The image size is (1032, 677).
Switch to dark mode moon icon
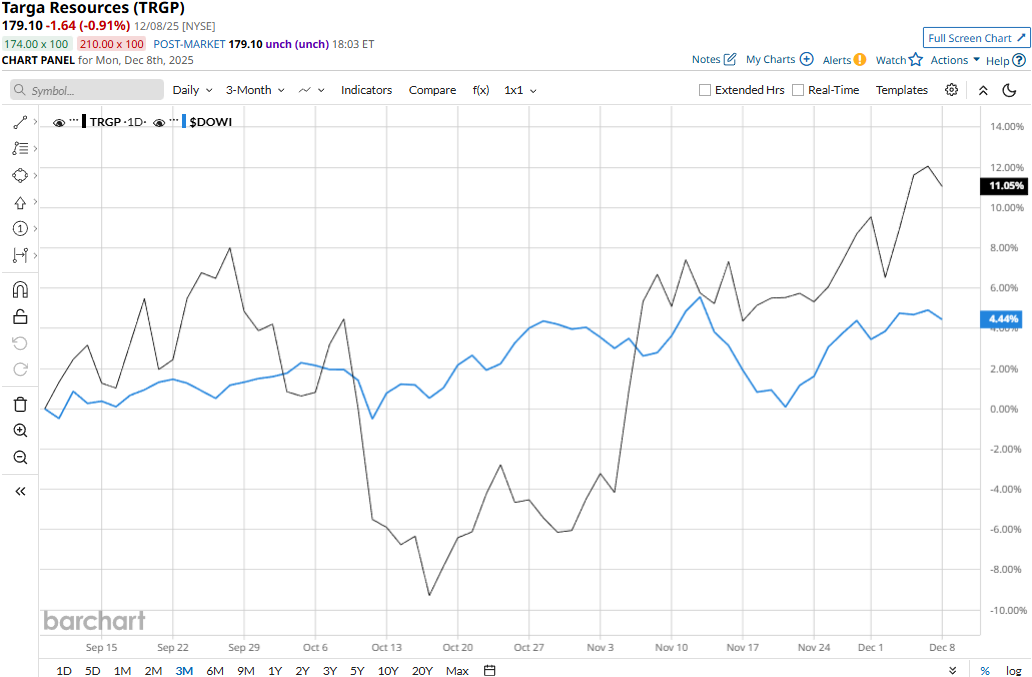pos(1010,90)
